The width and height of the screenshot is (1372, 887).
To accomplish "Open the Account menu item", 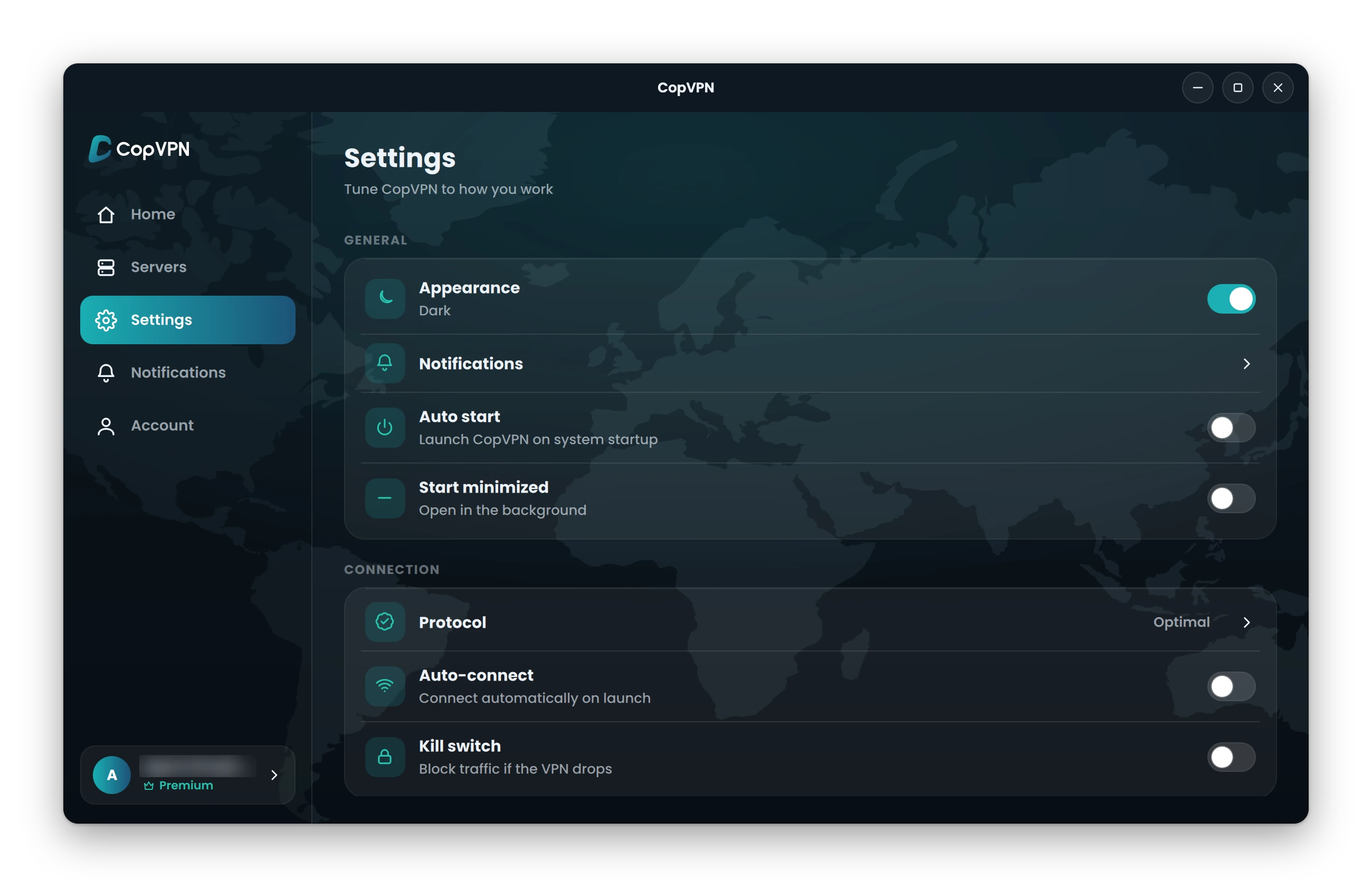I will [188, 426].
